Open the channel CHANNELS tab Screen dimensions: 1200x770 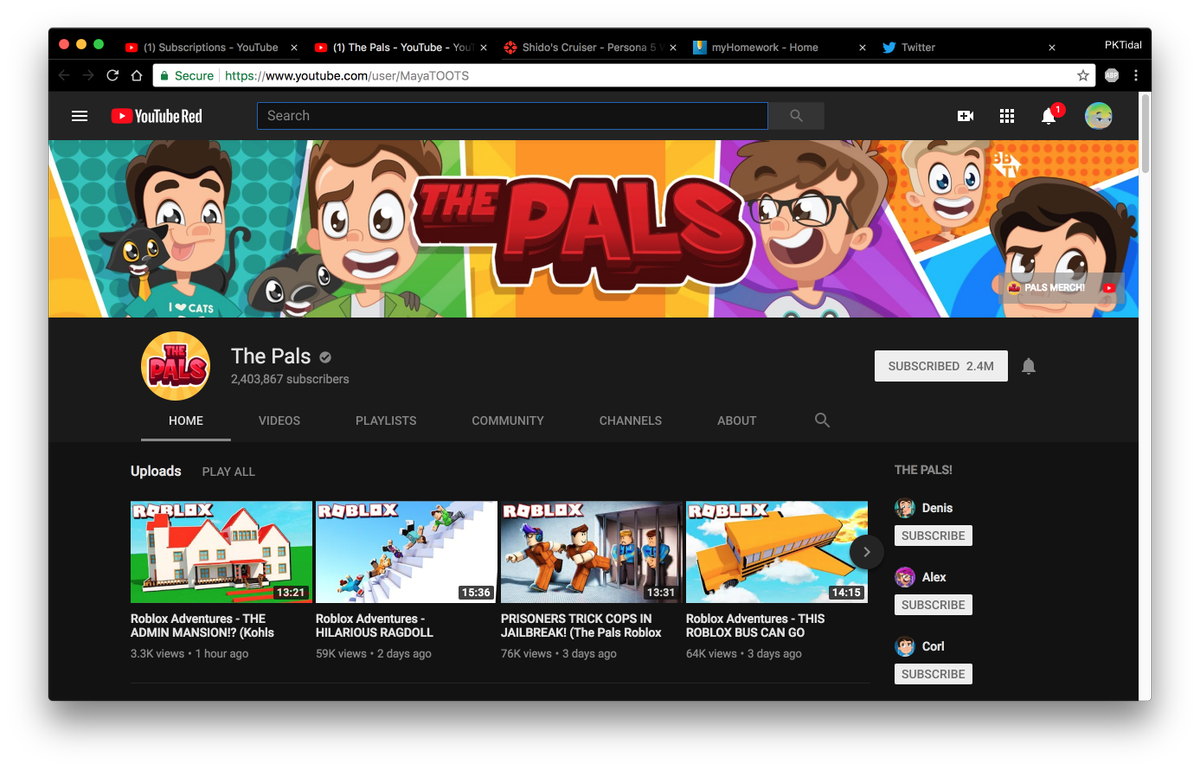(630, 420)
